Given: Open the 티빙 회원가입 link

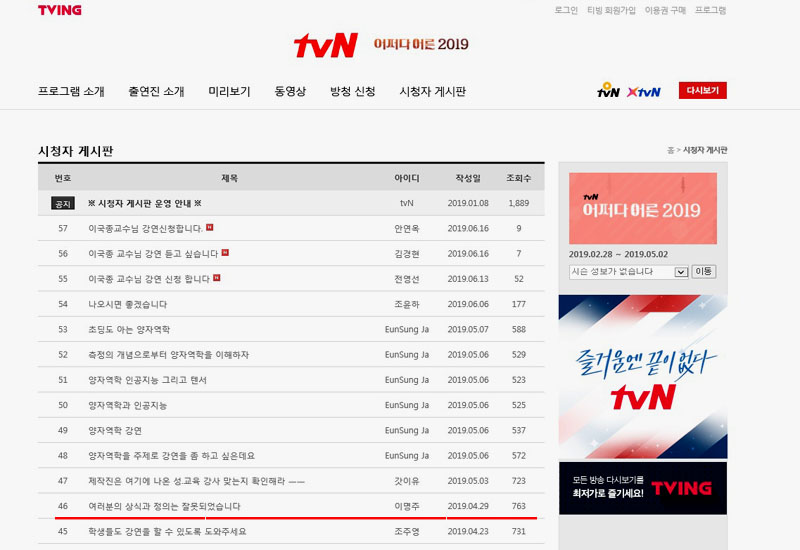Looking at the screenshot, I should [611, 10].
